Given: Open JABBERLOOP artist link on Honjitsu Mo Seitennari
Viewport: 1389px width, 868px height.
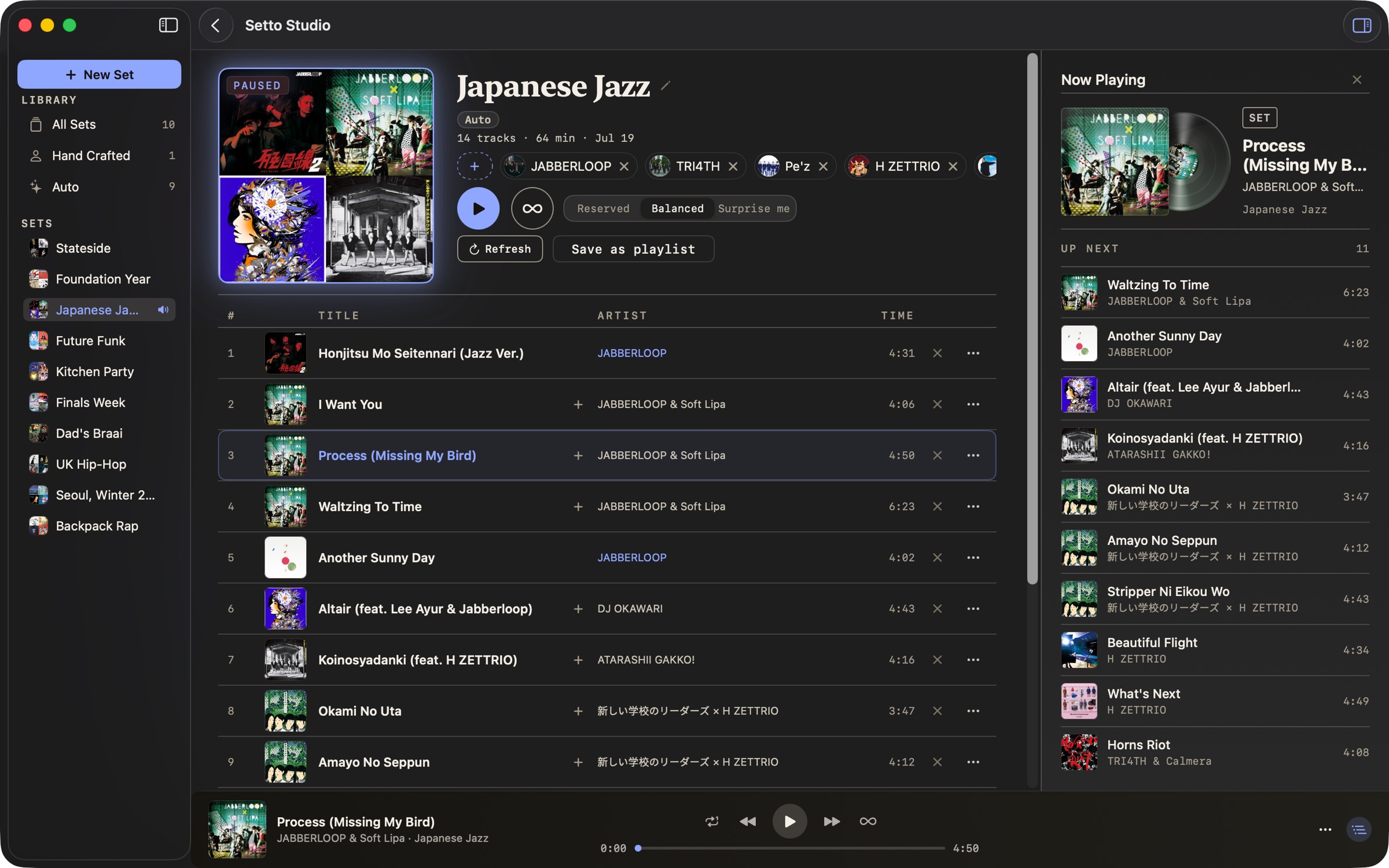Looking at the screenshot, I should coord(632,353).
